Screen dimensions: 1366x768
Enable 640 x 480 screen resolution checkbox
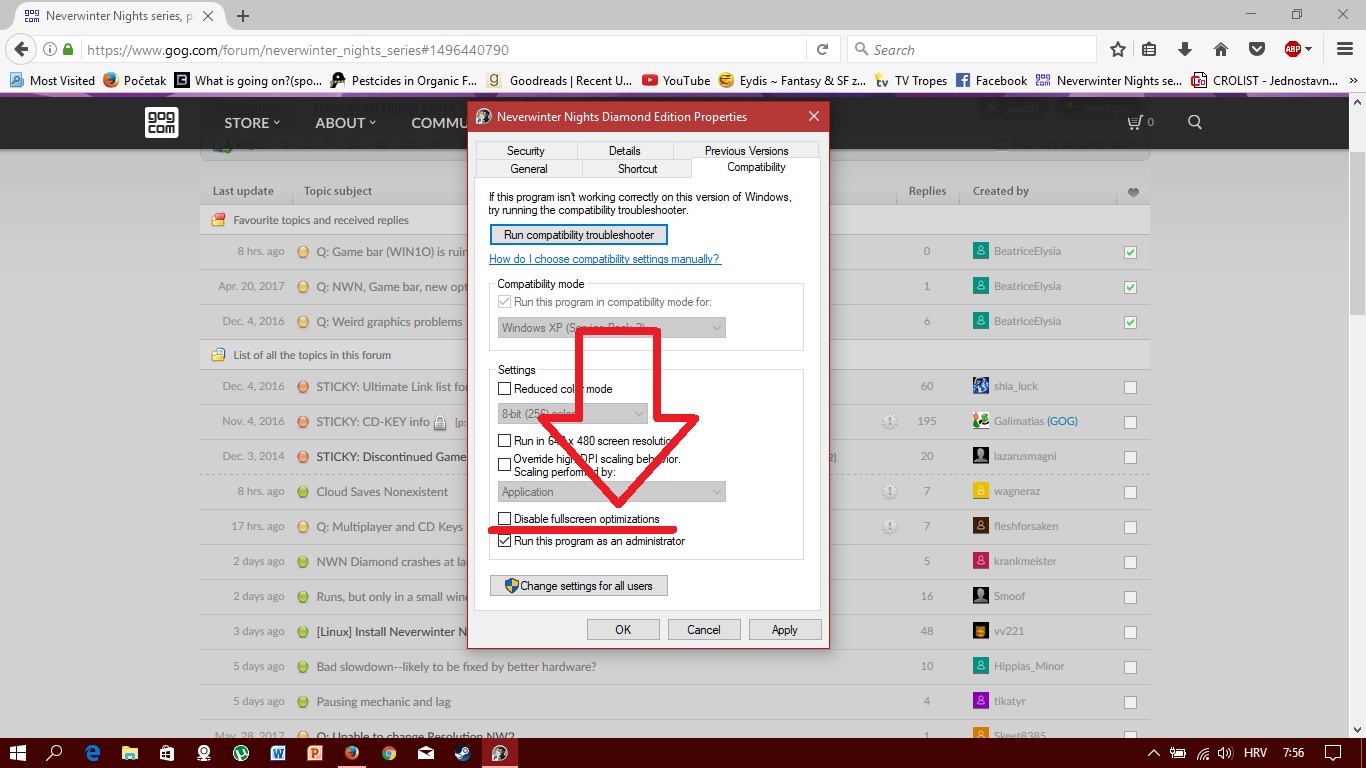coord(505,441)
